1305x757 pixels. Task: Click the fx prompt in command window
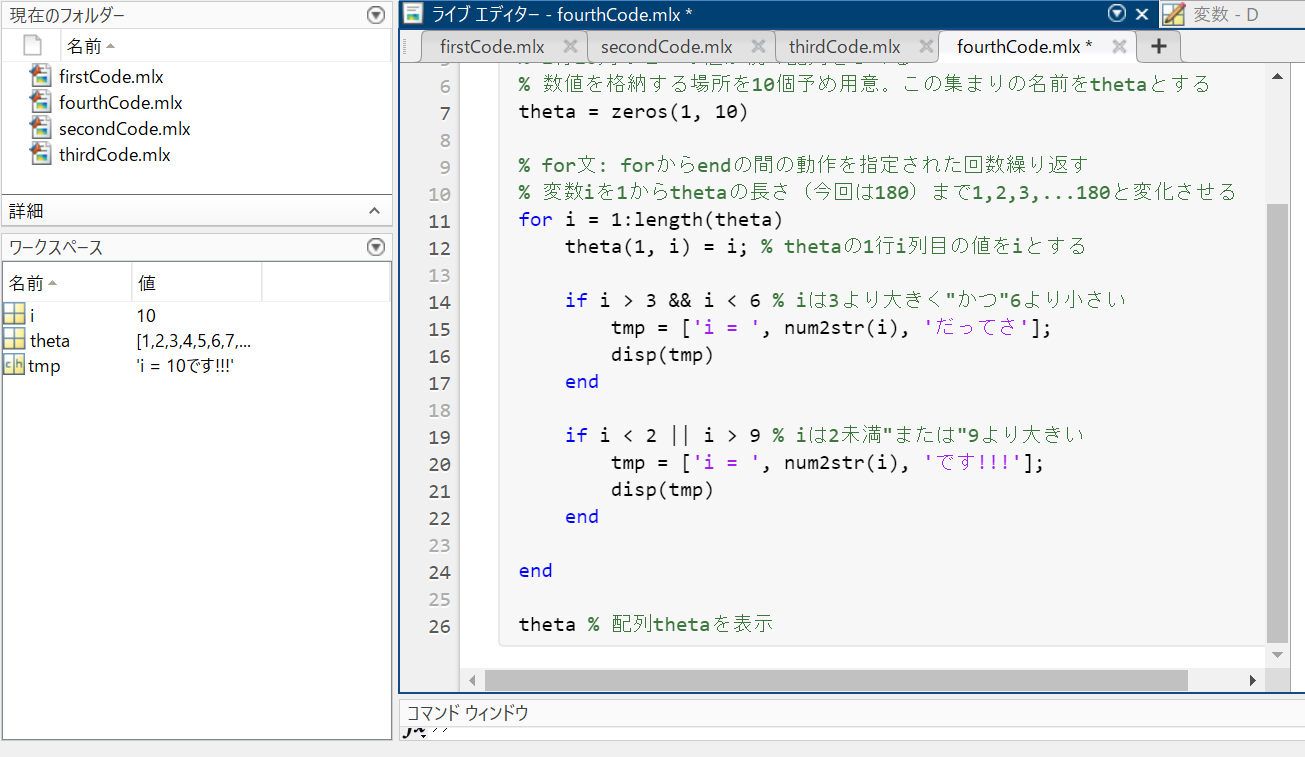tap(413, 732)
